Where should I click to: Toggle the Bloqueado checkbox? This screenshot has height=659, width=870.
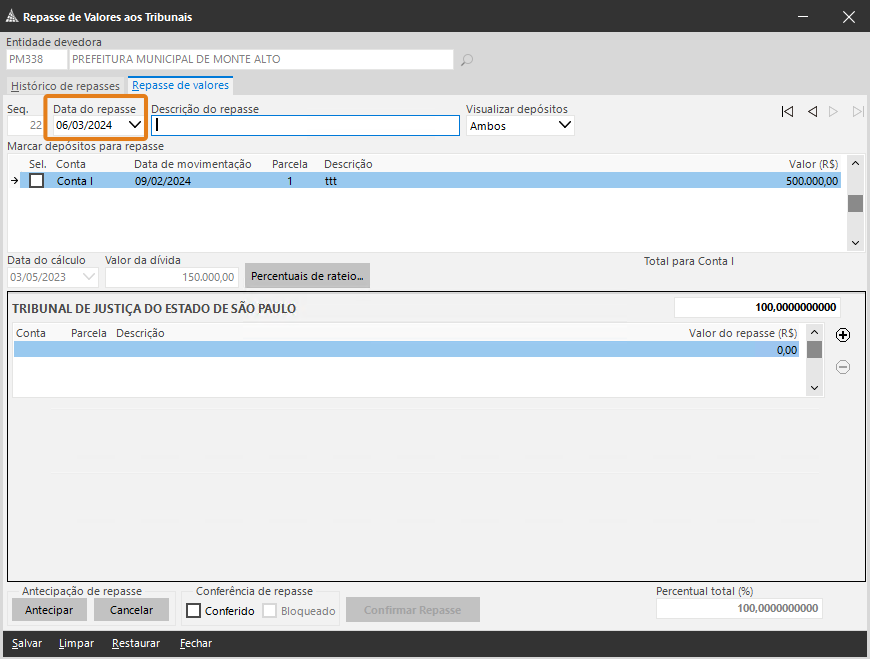click(x=270, y=611)
